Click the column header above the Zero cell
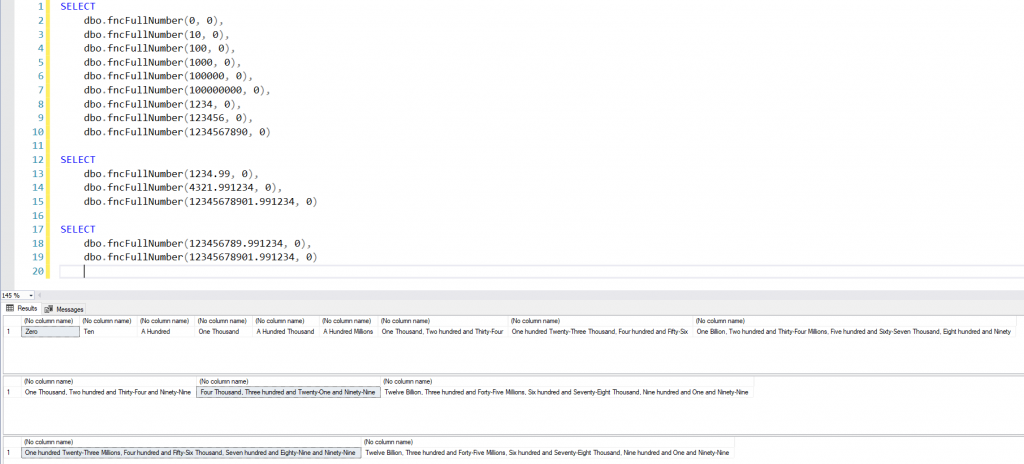Viewport: 1024px width, 464px height. pos(50,322)
